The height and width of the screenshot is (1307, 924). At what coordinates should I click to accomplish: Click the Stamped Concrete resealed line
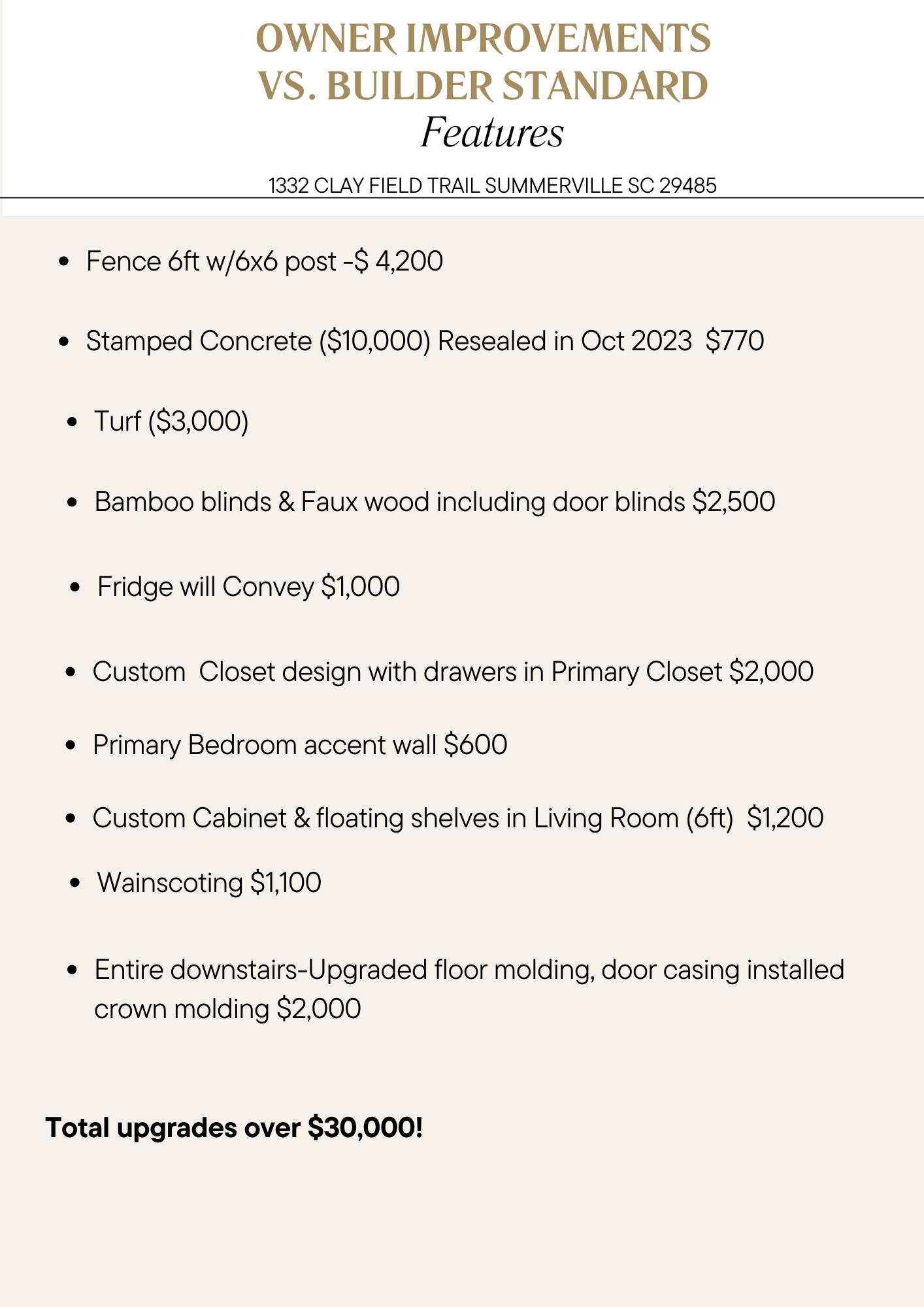(425, 342)
